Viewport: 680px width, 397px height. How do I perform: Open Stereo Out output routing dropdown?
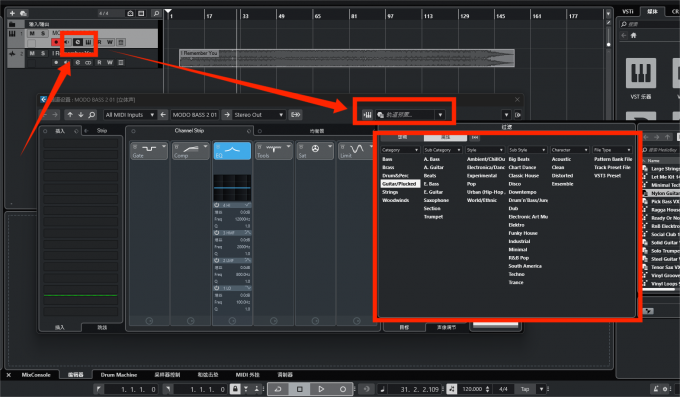(x=258, y=115)
